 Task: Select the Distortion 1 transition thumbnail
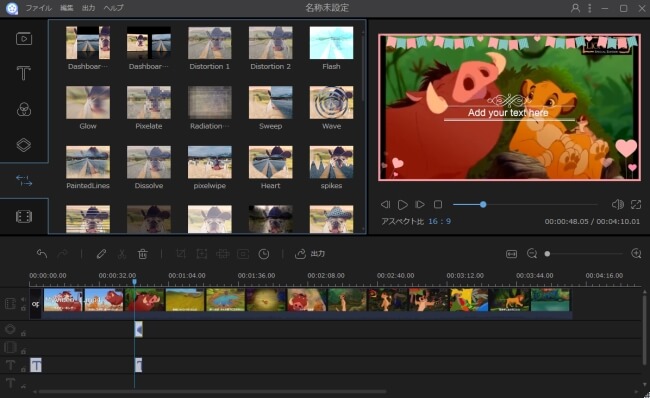click(209, 43)
